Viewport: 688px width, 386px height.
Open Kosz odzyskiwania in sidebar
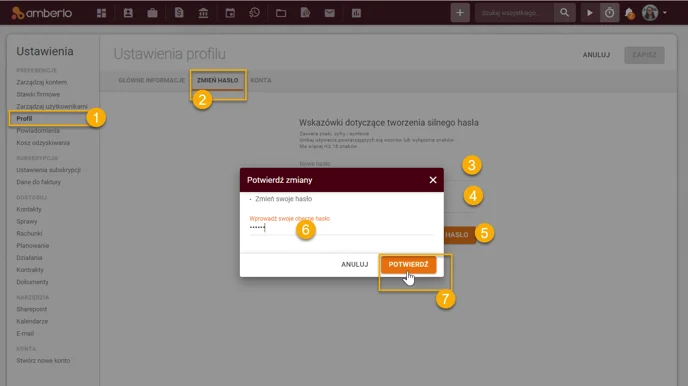coord(43,143)
